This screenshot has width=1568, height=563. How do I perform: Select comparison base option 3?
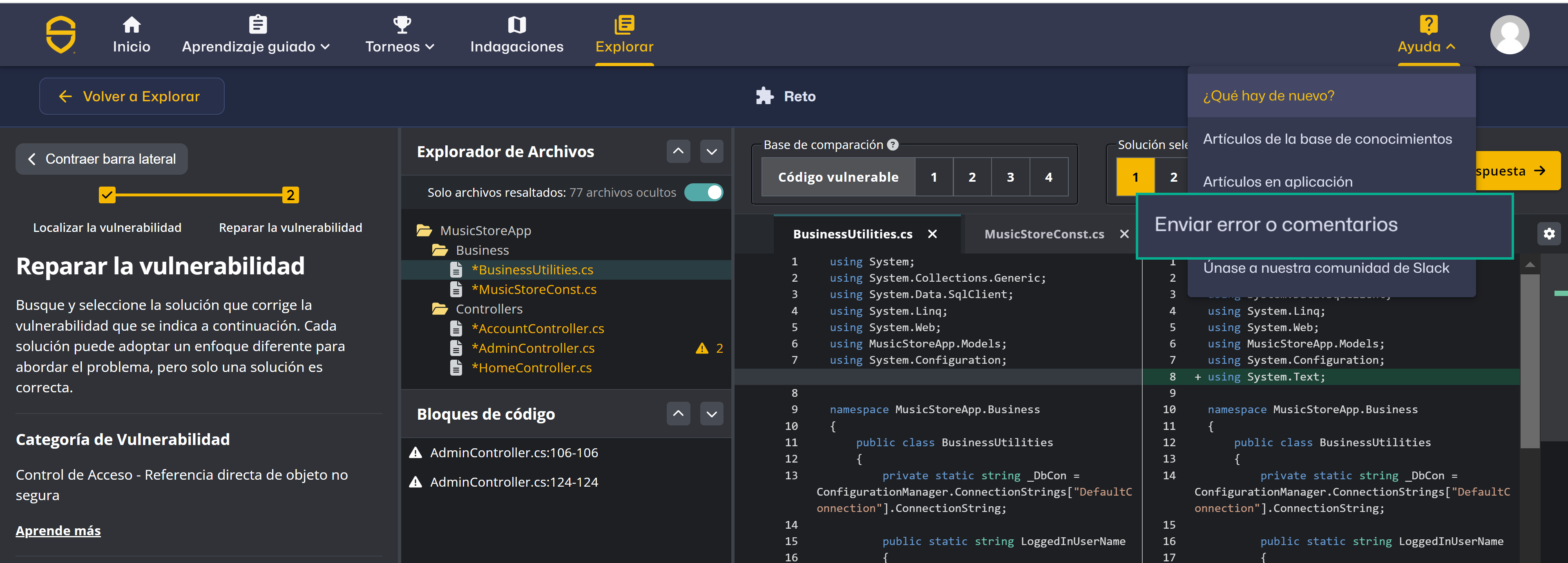pyautogui.click(x=1010, y=177)
